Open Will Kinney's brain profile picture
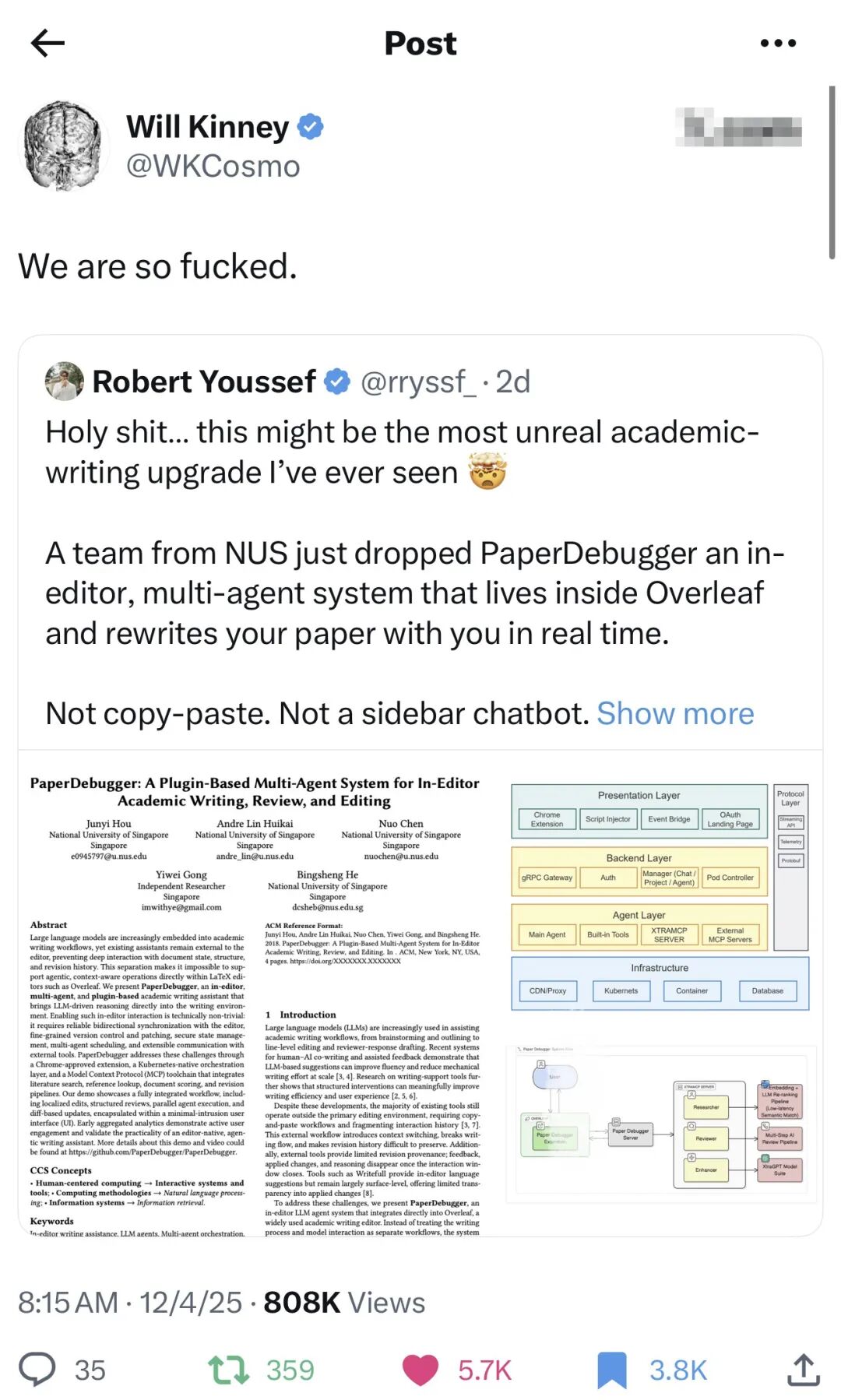The image size is (841, 1400). point(62,146)
